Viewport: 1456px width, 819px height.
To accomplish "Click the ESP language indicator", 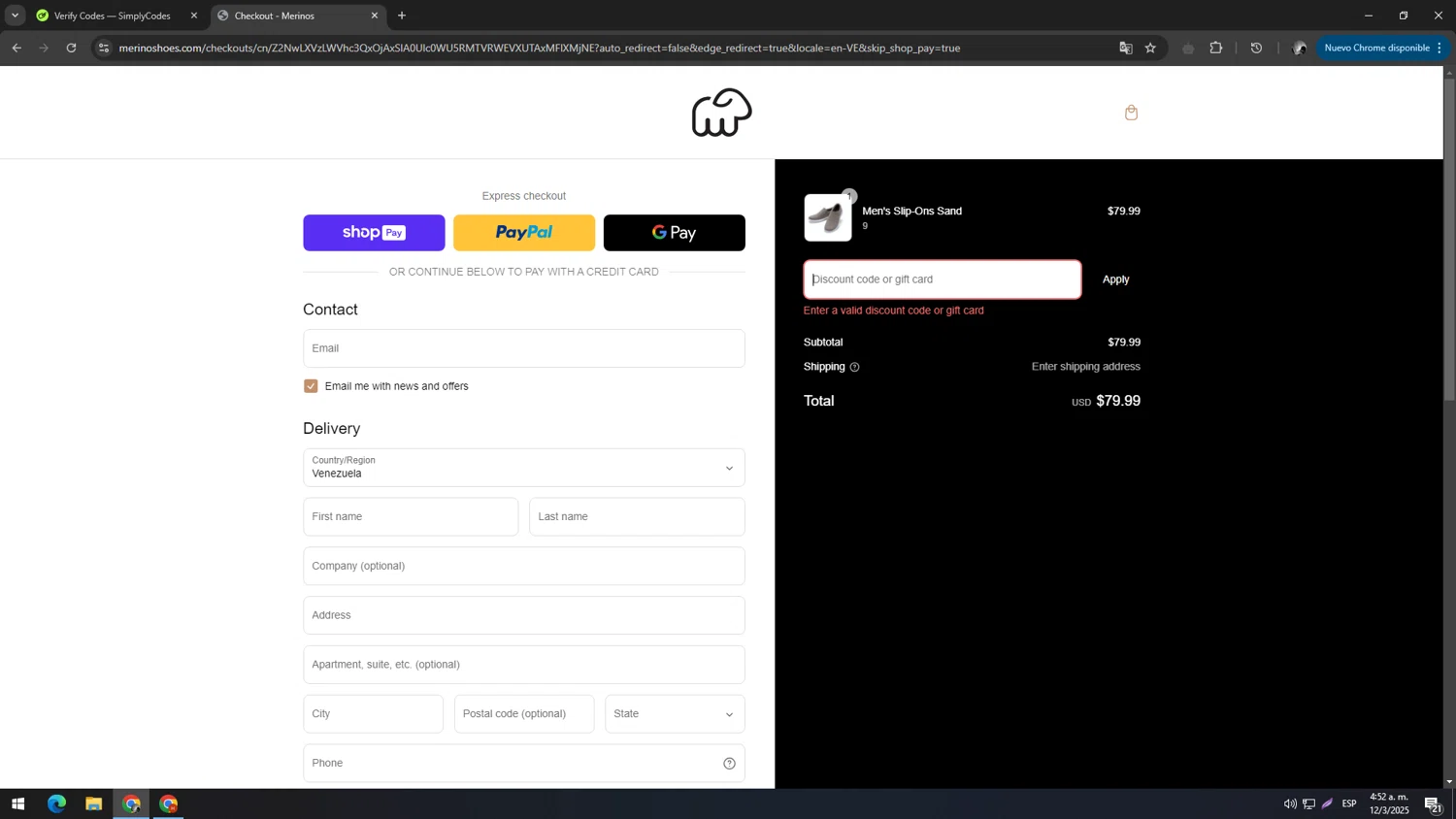I will pyautogui.click(x=1349, y=803).
